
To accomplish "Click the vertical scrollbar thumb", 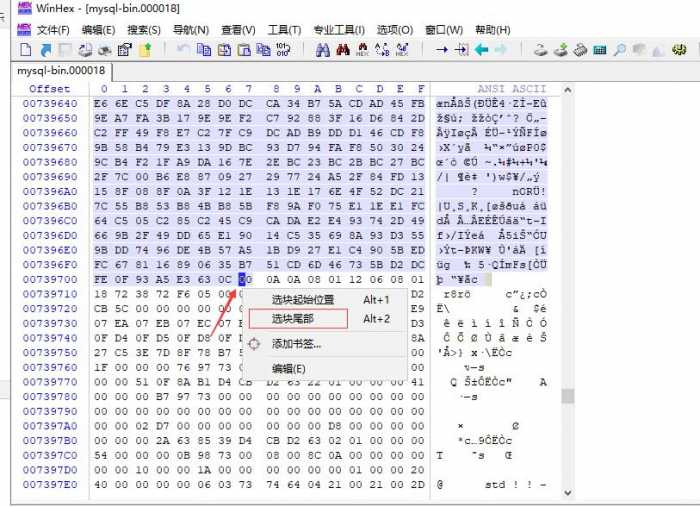I will click(x=567, y=396).
